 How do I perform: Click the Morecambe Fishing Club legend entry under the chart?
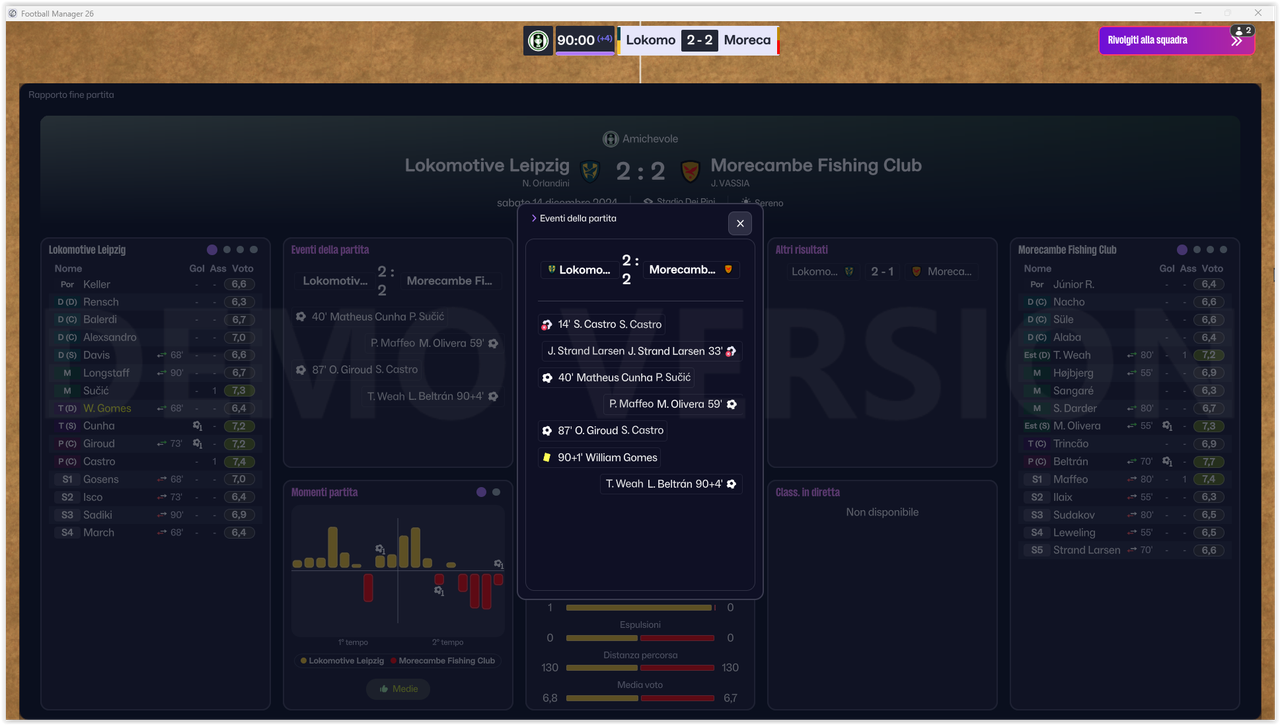click(443, 661)
